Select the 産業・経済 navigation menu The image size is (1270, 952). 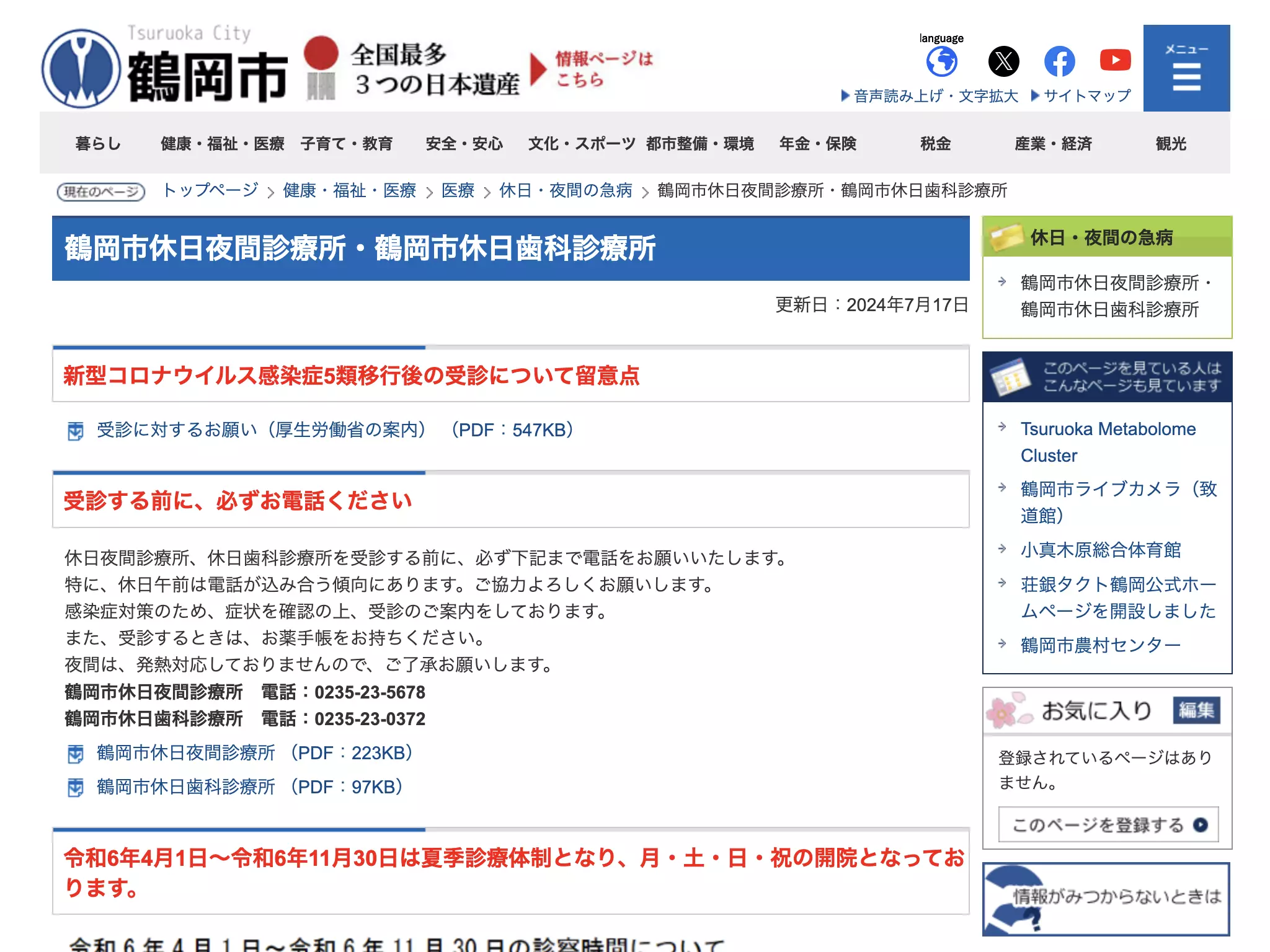point(1053,143)
